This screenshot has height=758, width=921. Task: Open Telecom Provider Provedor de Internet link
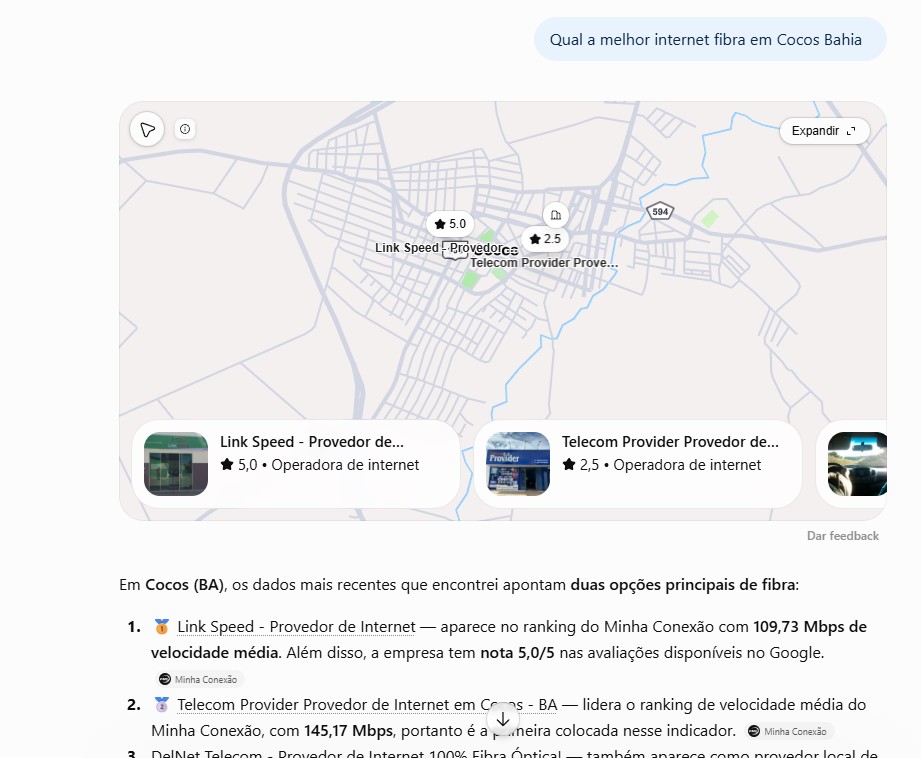point(367,705)
